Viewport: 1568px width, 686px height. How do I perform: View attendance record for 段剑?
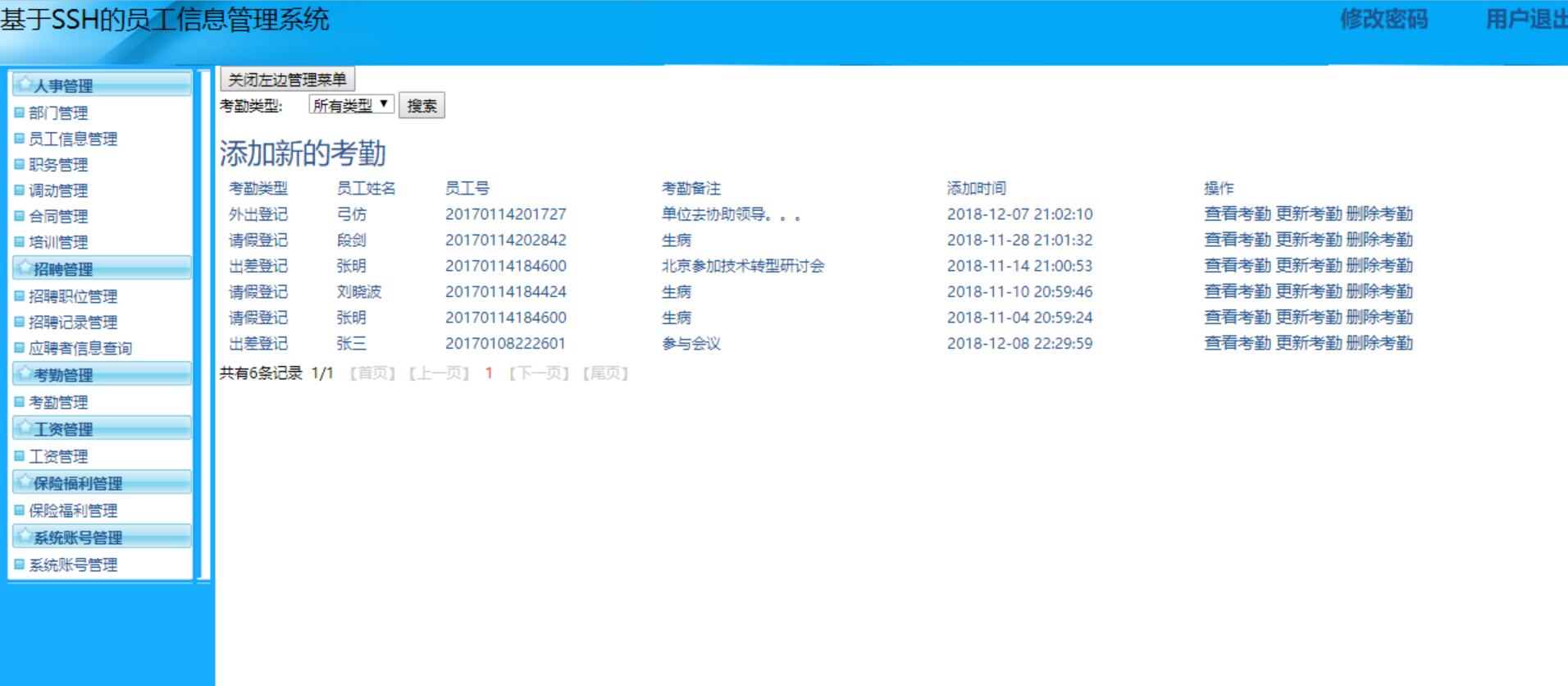[x=1237, y=240]
